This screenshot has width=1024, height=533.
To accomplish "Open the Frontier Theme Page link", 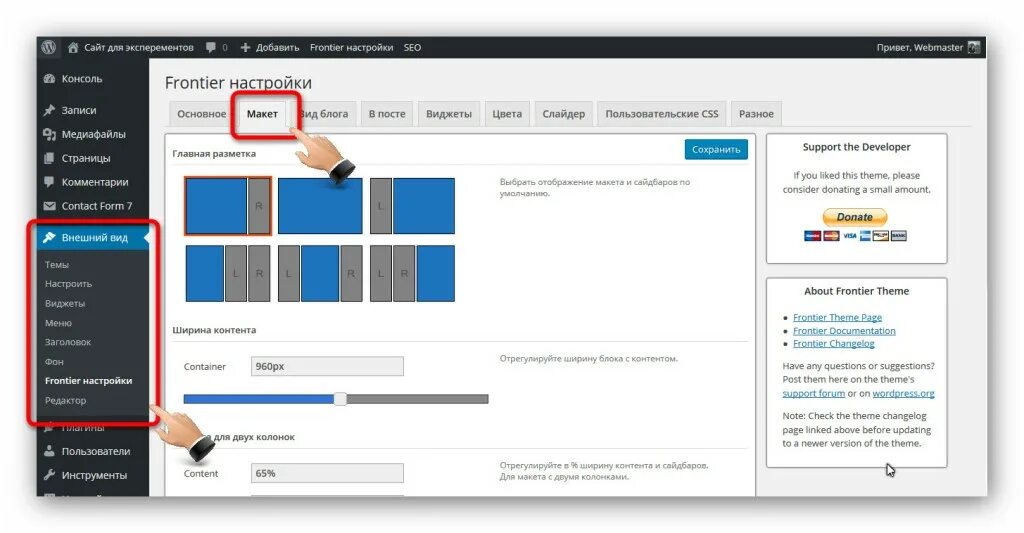I will [x=837, y=317].
